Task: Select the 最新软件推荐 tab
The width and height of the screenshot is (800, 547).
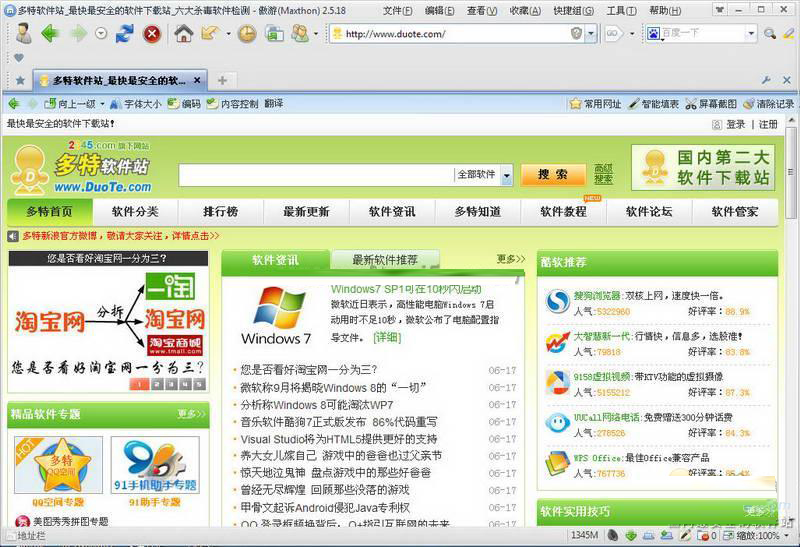Action: click(x=385, y=260)
